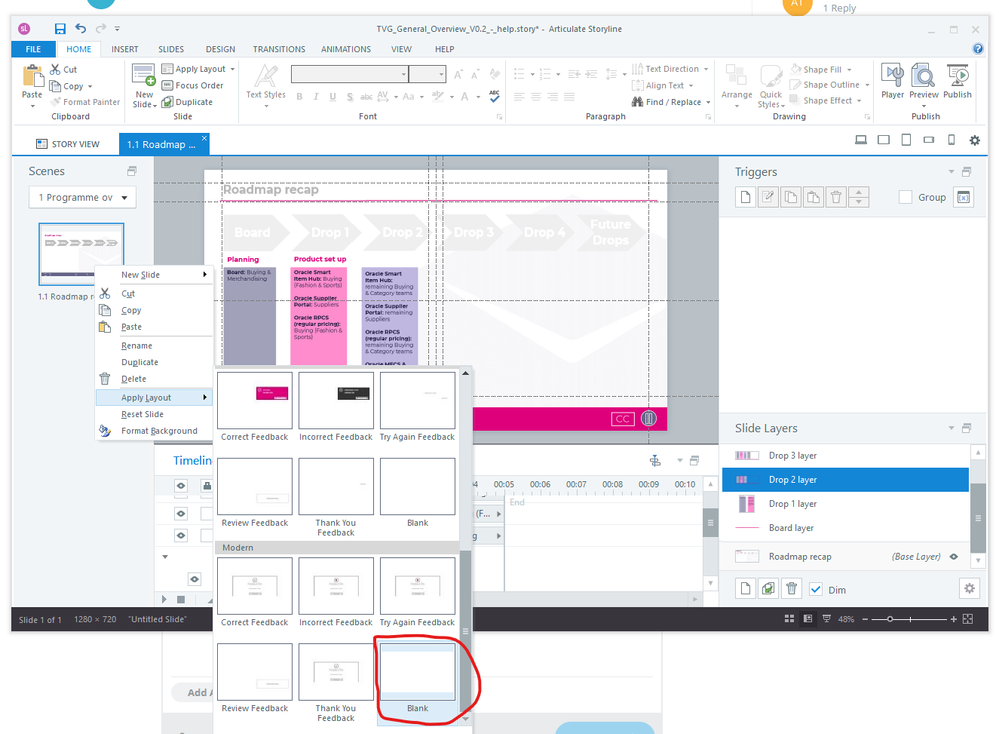The width and height of the screenshot is (999, 734).
Task: Open the font name combo box
Action: click(349, 74)
